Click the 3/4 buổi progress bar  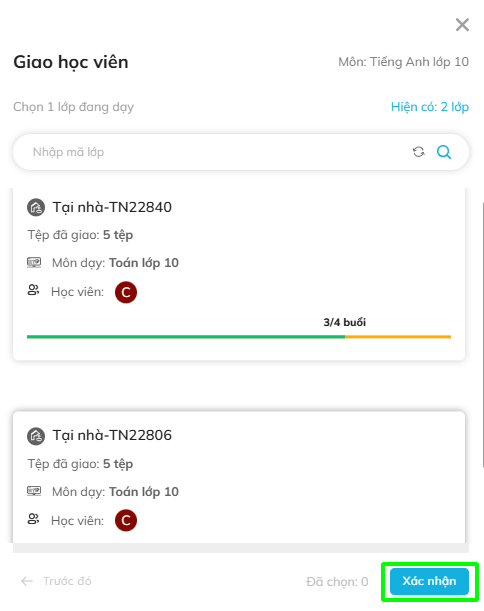[x=239, y=337]
